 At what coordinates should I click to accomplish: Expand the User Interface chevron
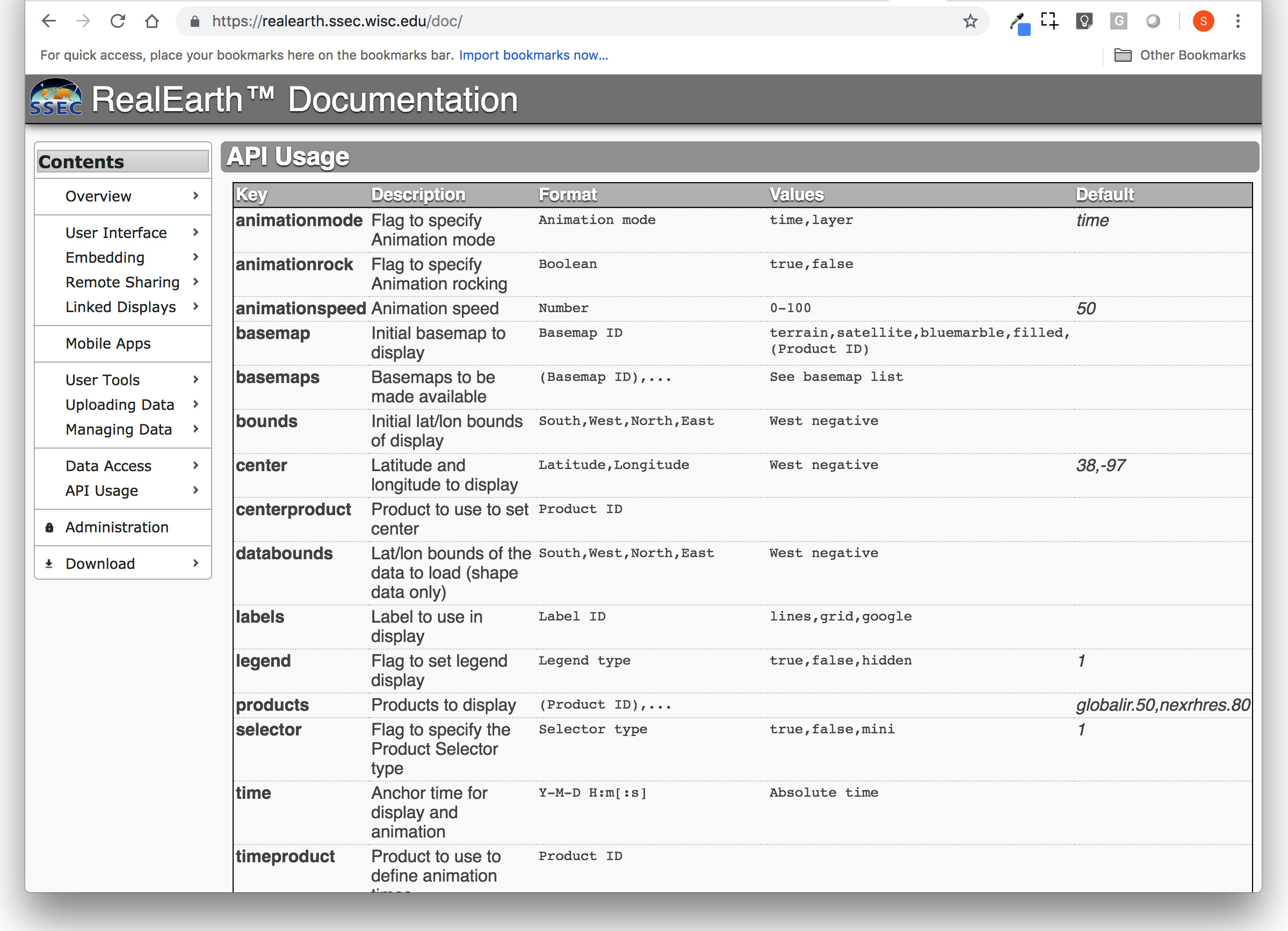point(196,232)
